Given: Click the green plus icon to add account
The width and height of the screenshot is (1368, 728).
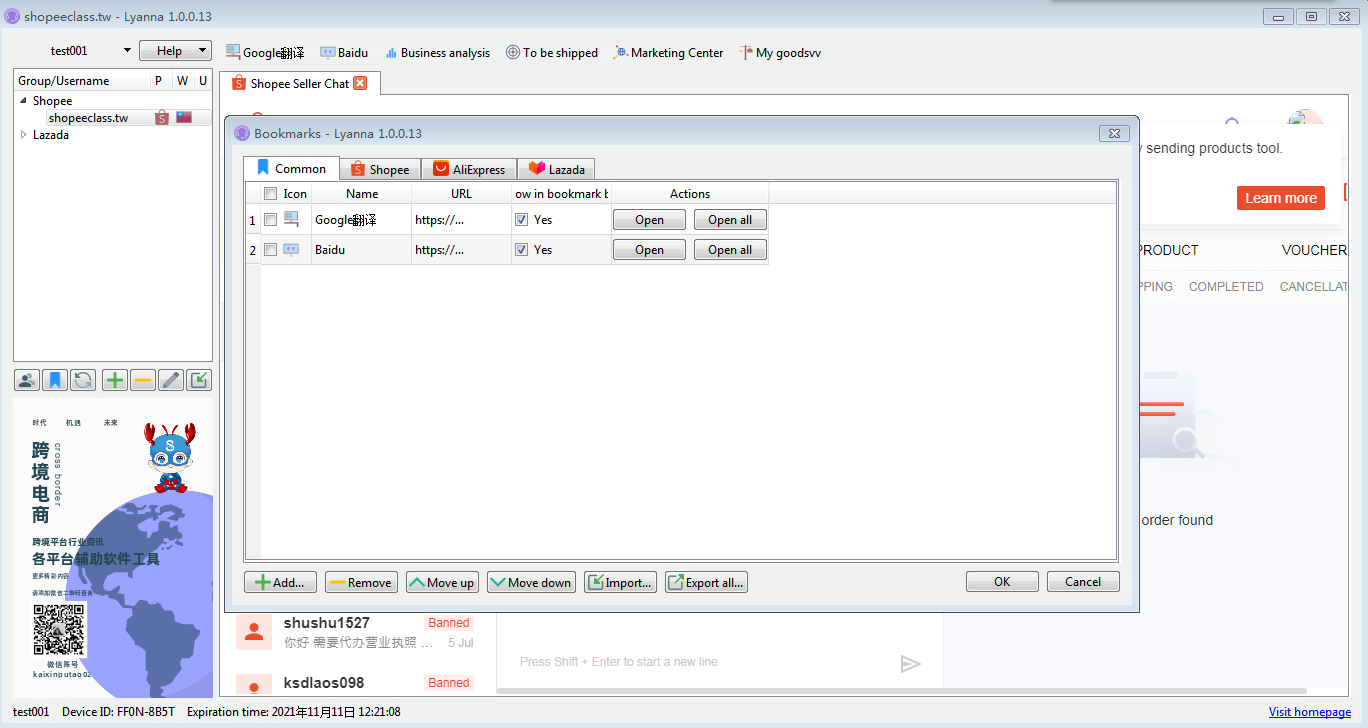Looking at the screenshot, I should point(115,380).
